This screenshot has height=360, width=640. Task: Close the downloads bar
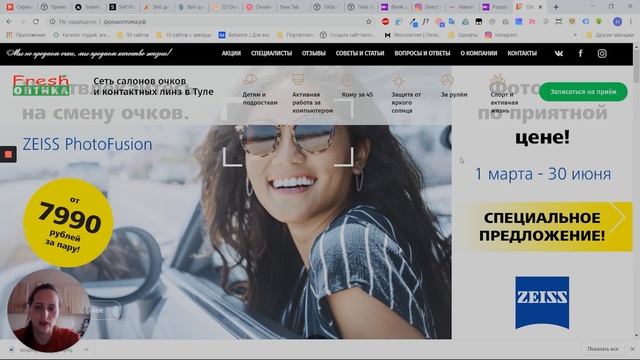pos(632,349)
